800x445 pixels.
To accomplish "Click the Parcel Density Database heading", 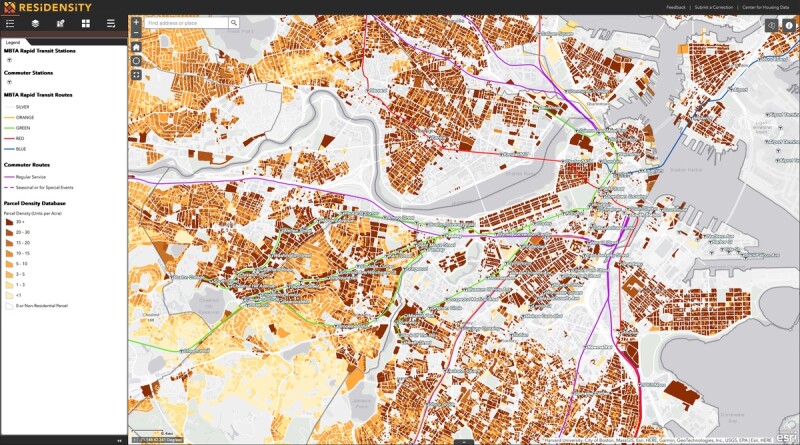I will tap(35, 203).
